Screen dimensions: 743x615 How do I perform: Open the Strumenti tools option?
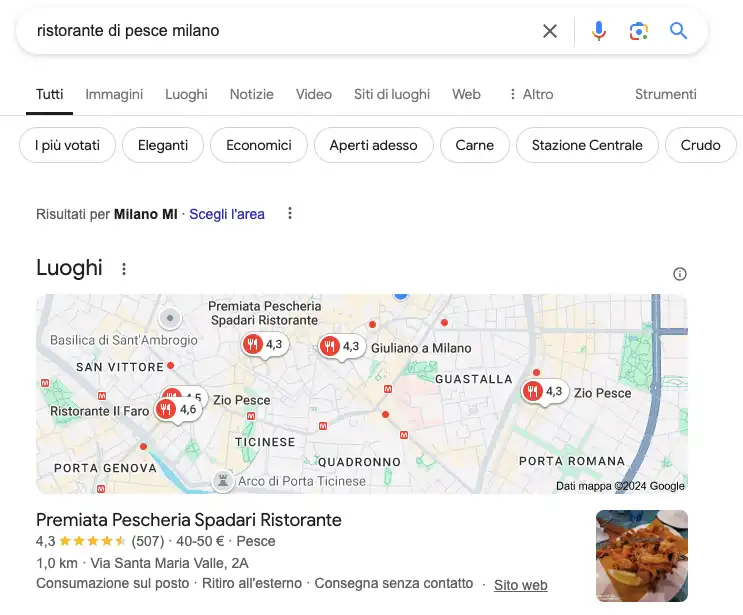[666, 94]
